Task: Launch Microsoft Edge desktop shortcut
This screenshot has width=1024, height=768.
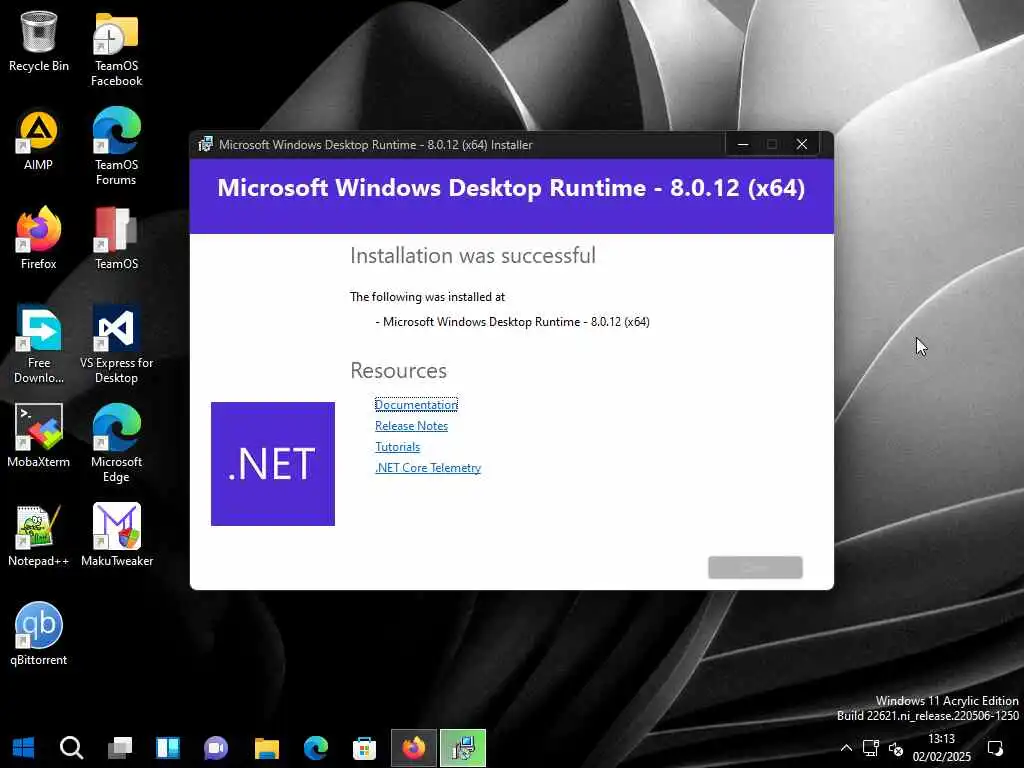Action: coord(116,443)
